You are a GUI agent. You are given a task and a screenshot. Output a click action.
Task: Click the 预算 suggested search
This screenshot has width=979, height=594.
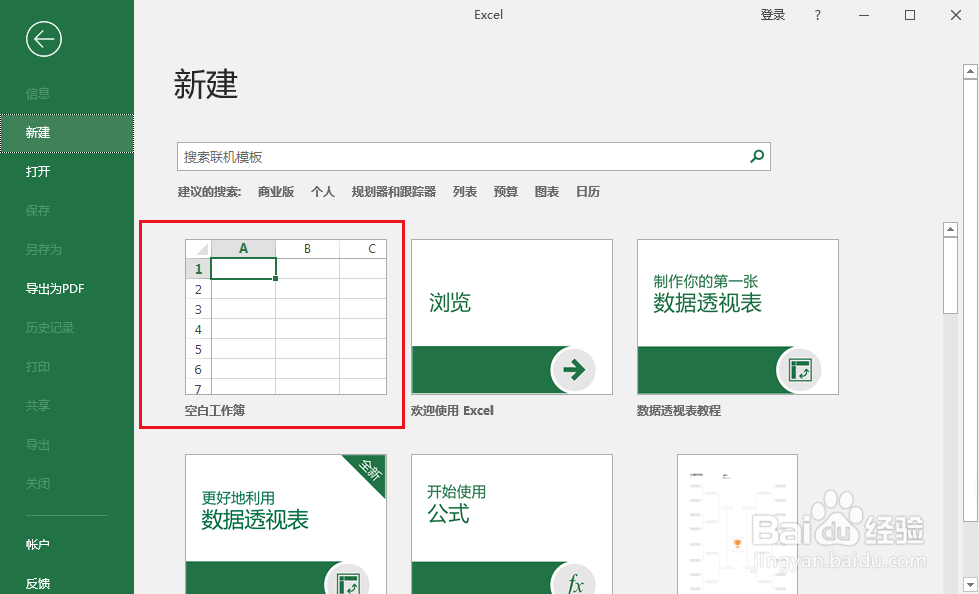506,192
